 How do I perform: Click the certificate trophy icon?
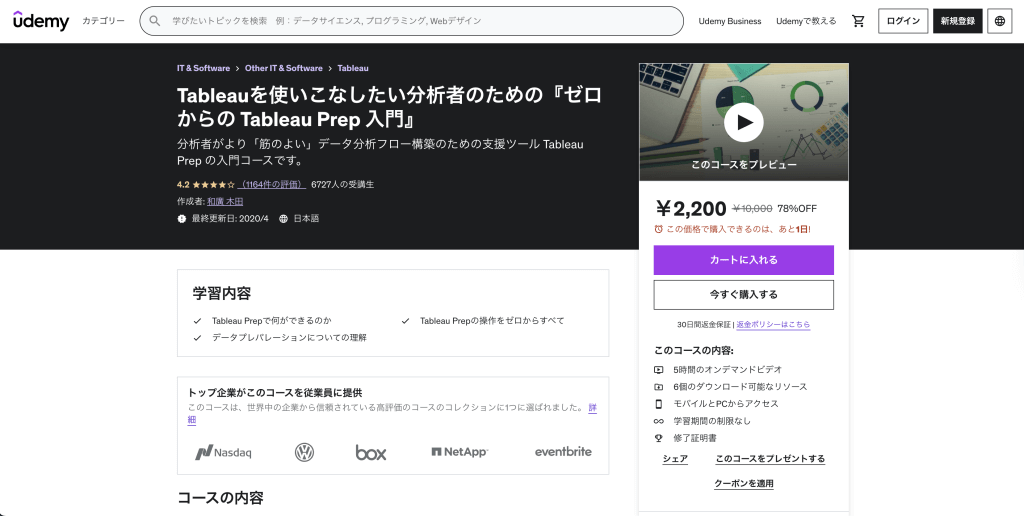pyautogui.click(x=658, y=438)
